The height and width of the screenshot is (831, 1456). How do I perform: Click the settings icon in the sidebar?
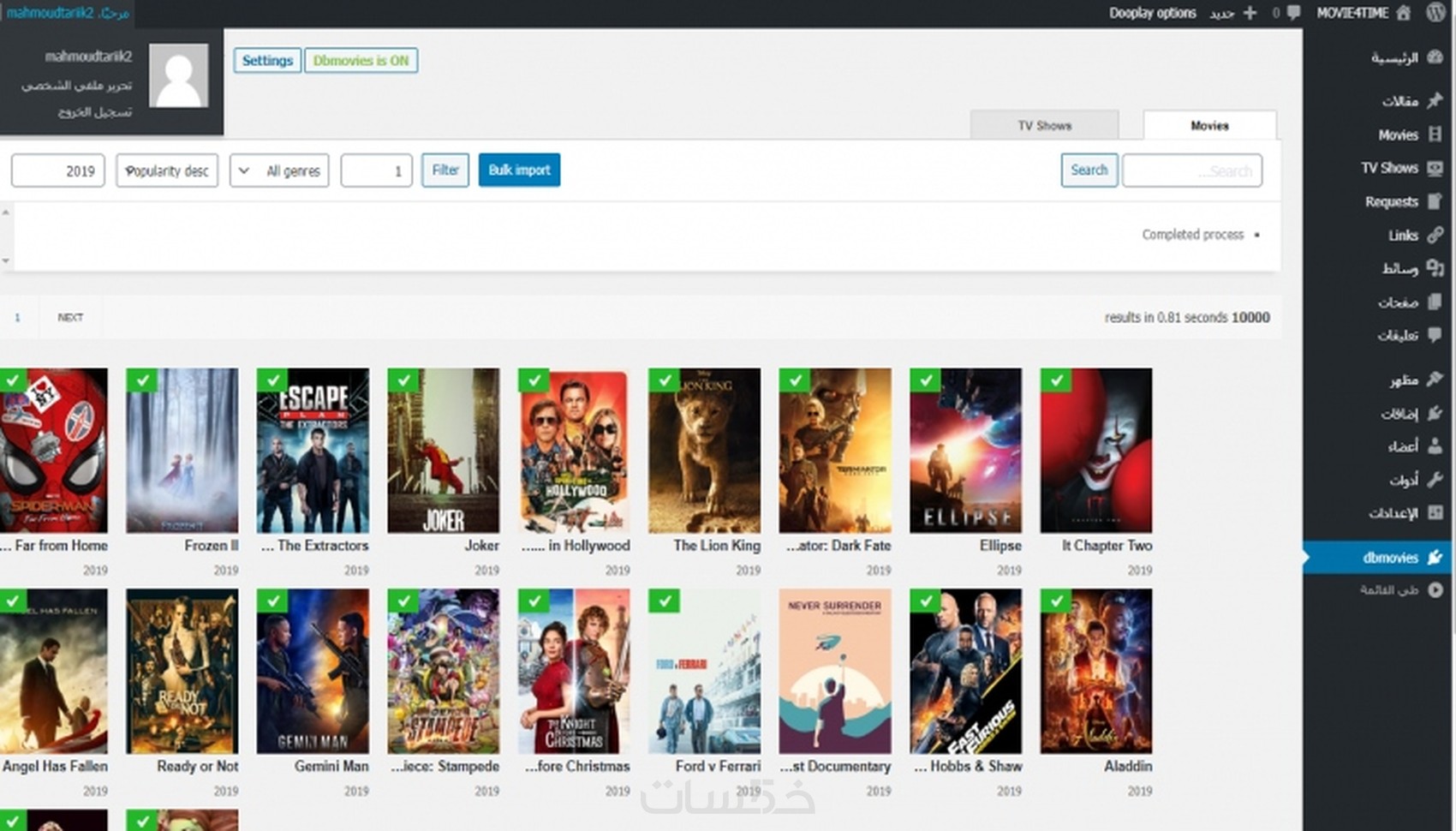[1435, 512]
